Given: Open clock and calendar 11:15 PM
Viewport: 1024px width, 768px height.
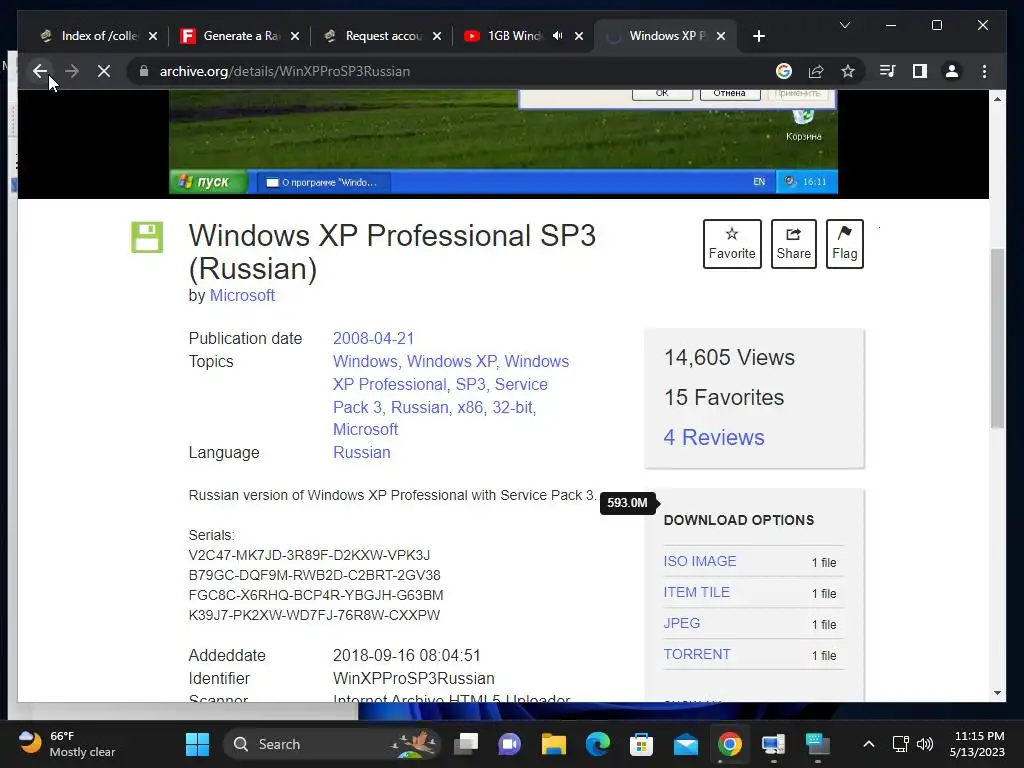Looking at the screenshot, I should coord(977,744).
